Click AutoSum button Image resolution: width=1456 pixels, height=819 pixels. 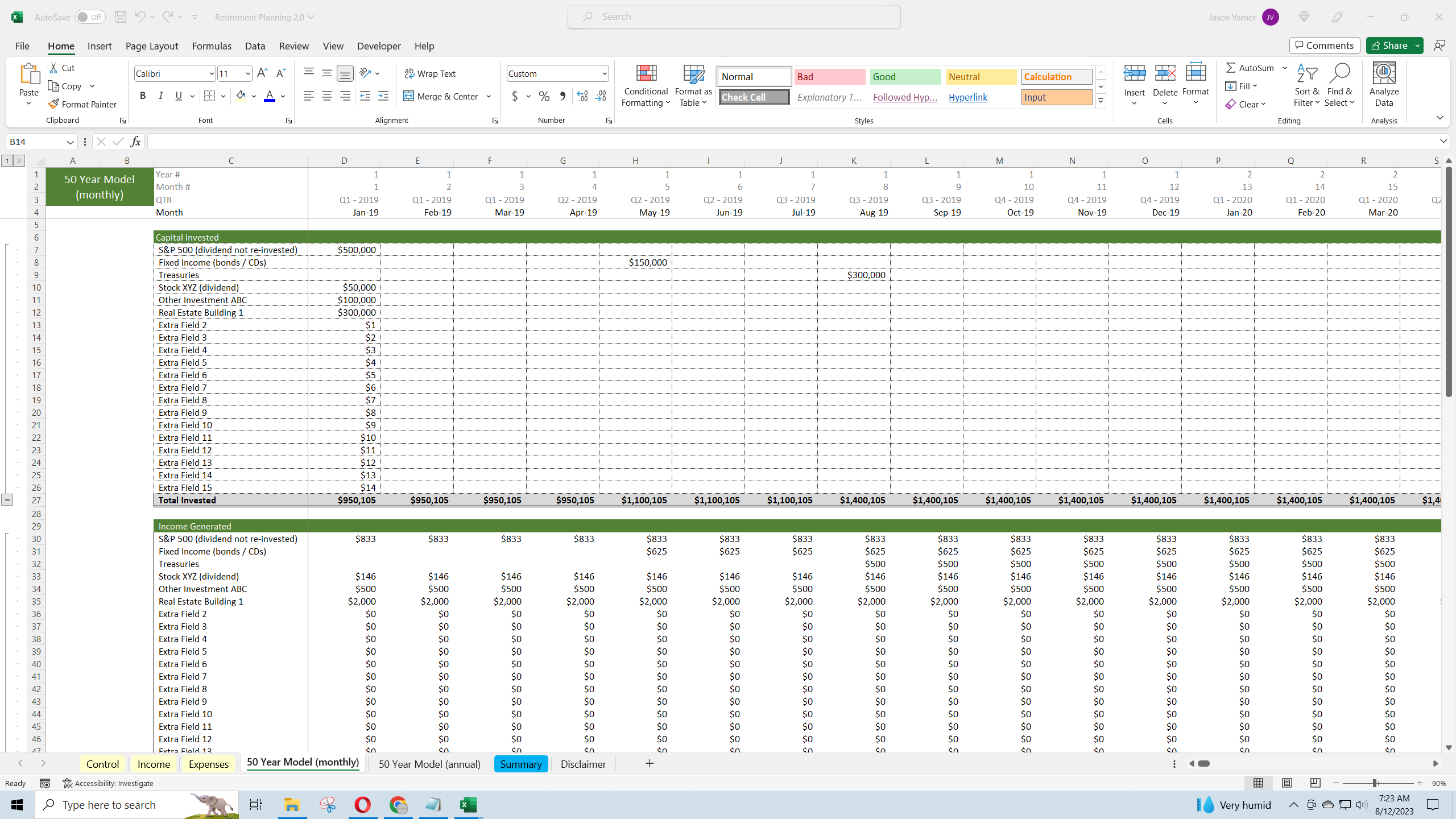coord(1250,68)
